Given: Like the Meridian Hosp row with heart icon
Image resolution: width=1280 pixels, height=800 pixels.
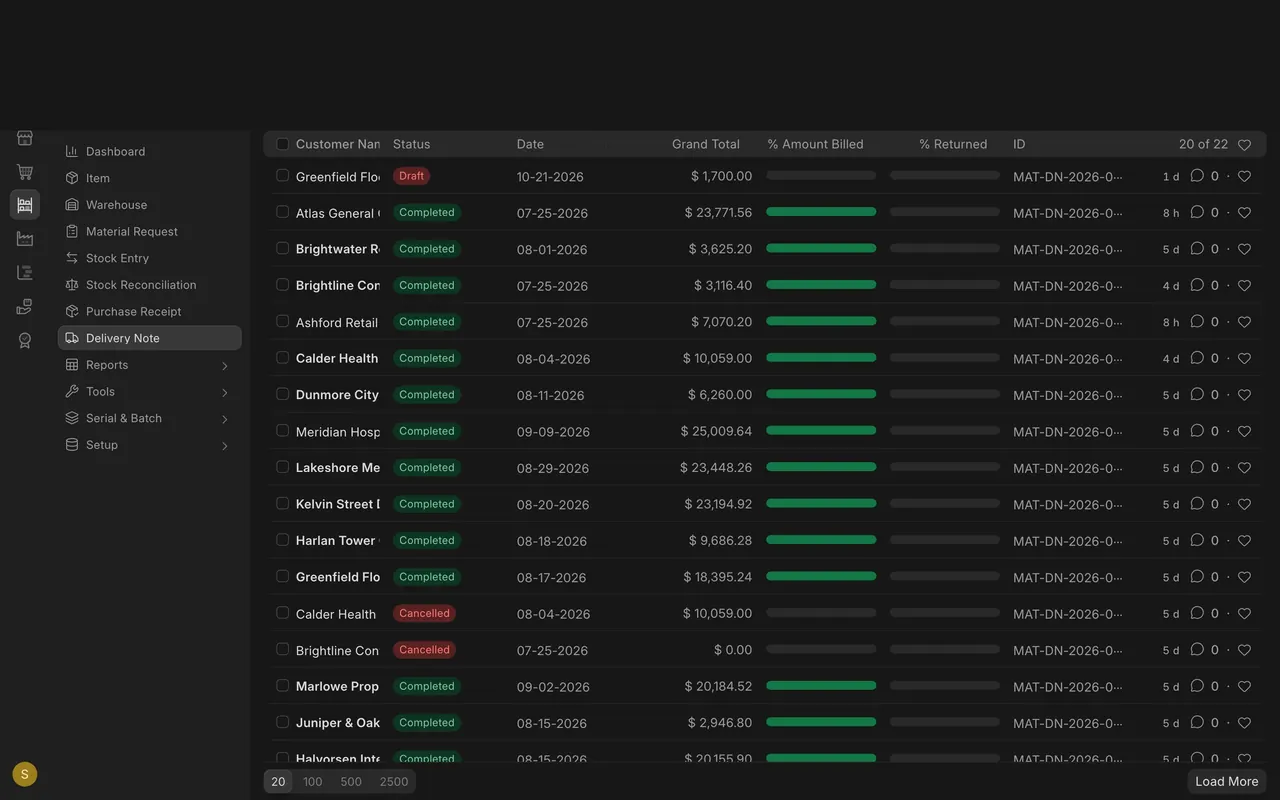Looking at the screenshot, I should (x=1244, y=431).
